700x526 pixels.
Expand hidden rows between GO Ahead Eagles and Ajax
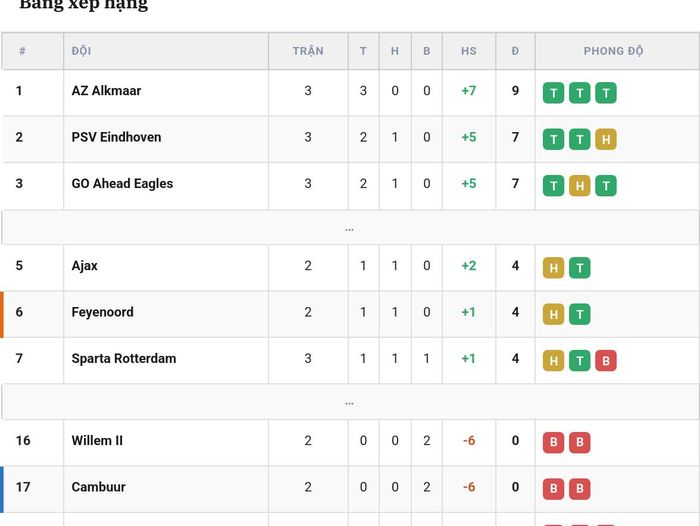[350, 228]
